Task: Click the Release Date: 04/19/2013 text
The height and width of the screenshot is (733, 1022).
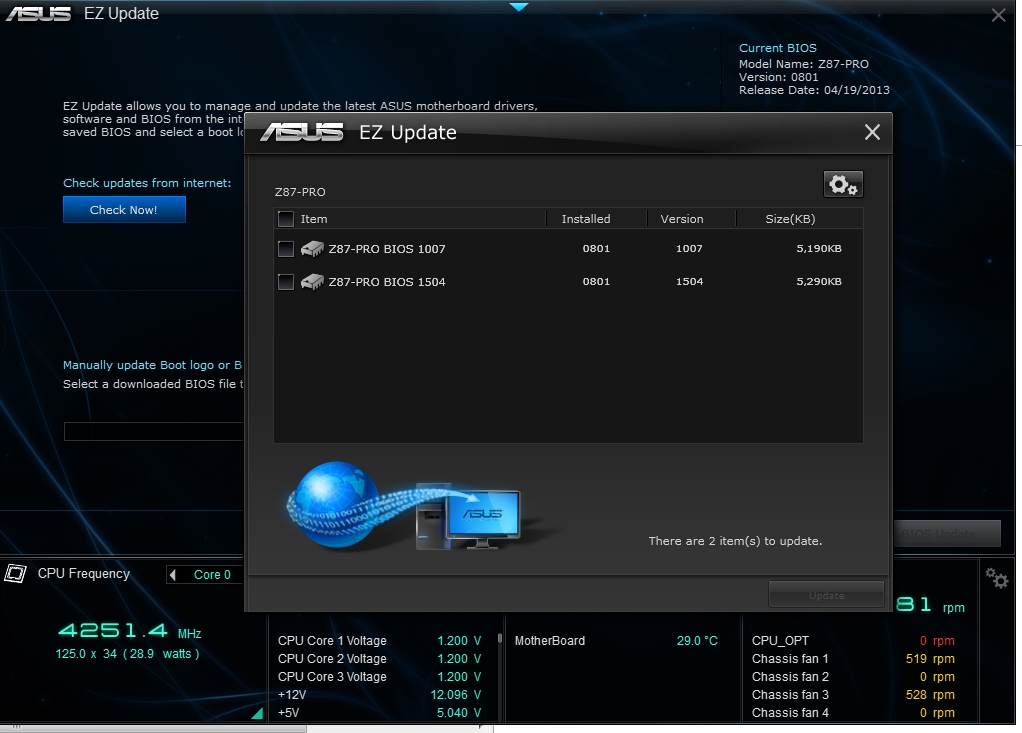Action: coord(814,91)
